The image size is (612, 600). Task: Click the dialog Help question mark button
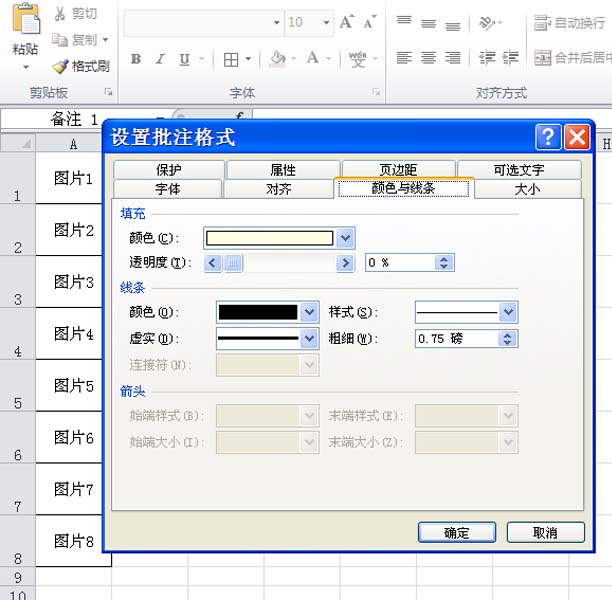(548, 137)
